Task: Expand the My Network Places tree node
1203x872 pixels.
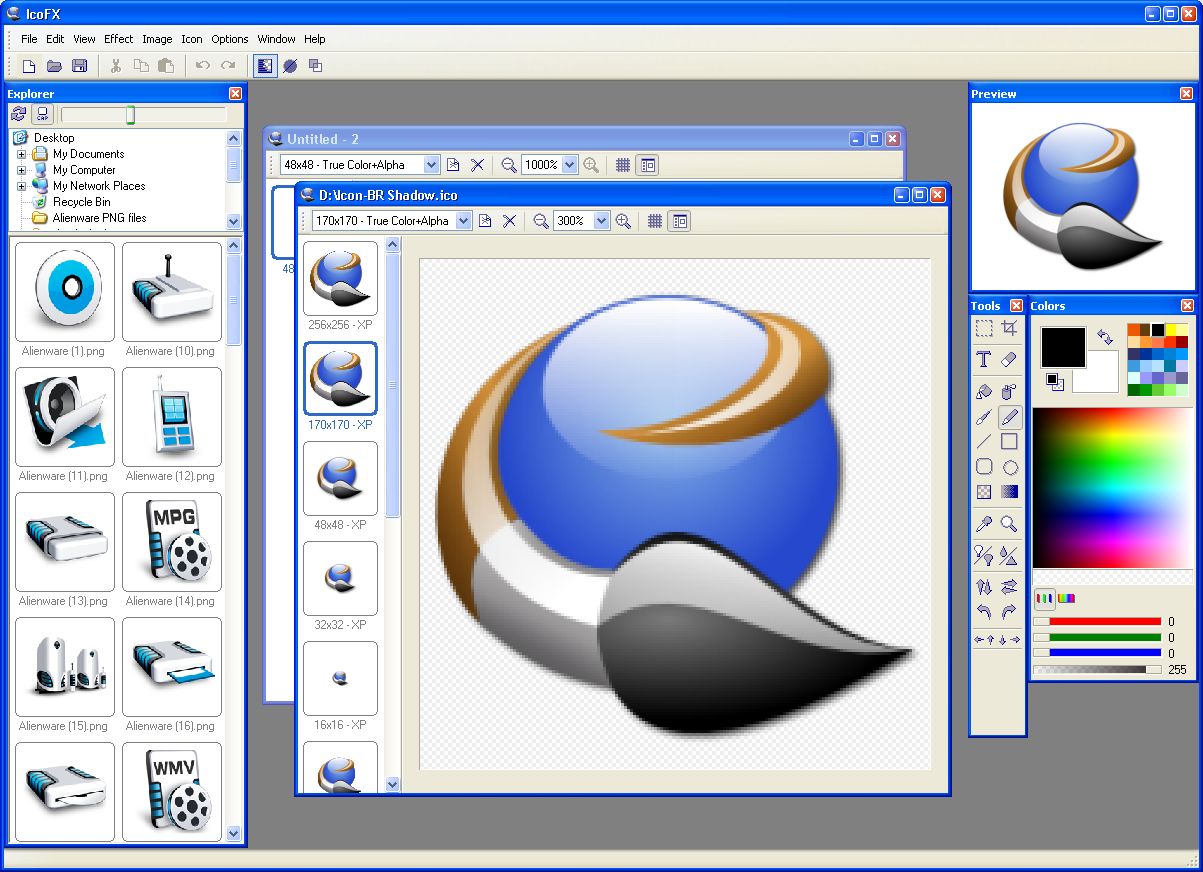Action: [x=21, y=186]
